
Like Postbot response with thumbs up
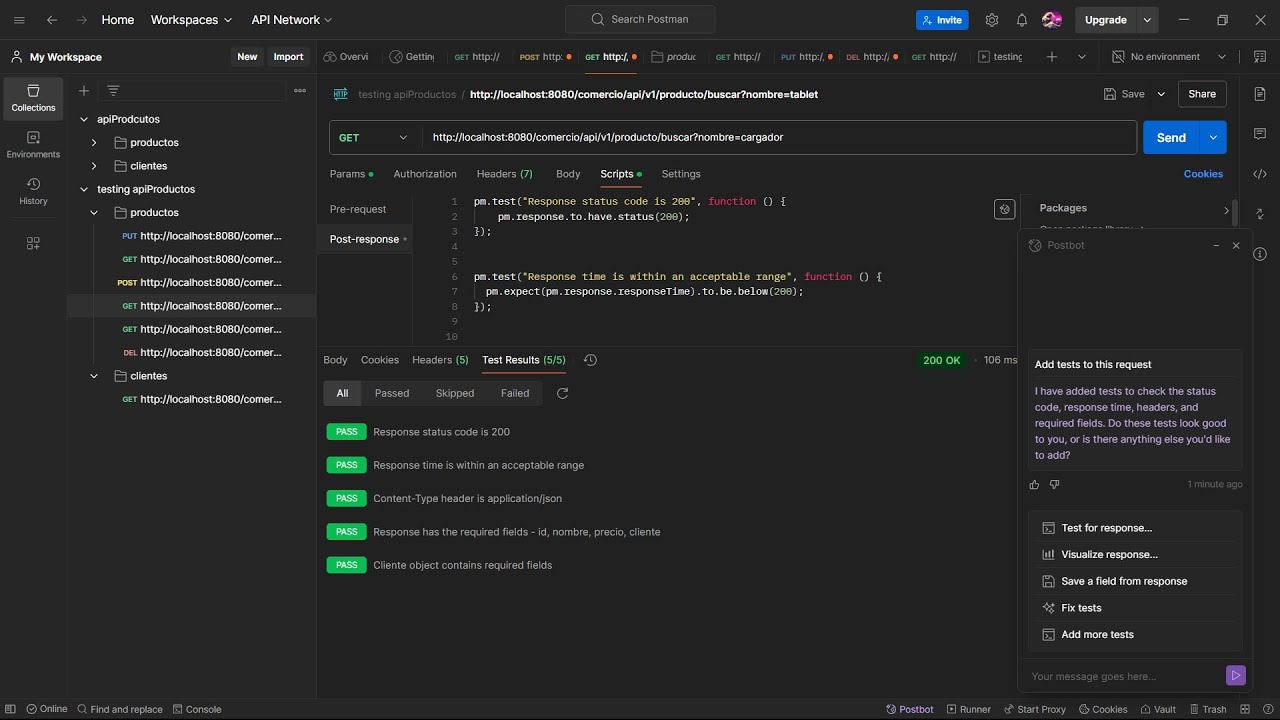[1034, 485]
